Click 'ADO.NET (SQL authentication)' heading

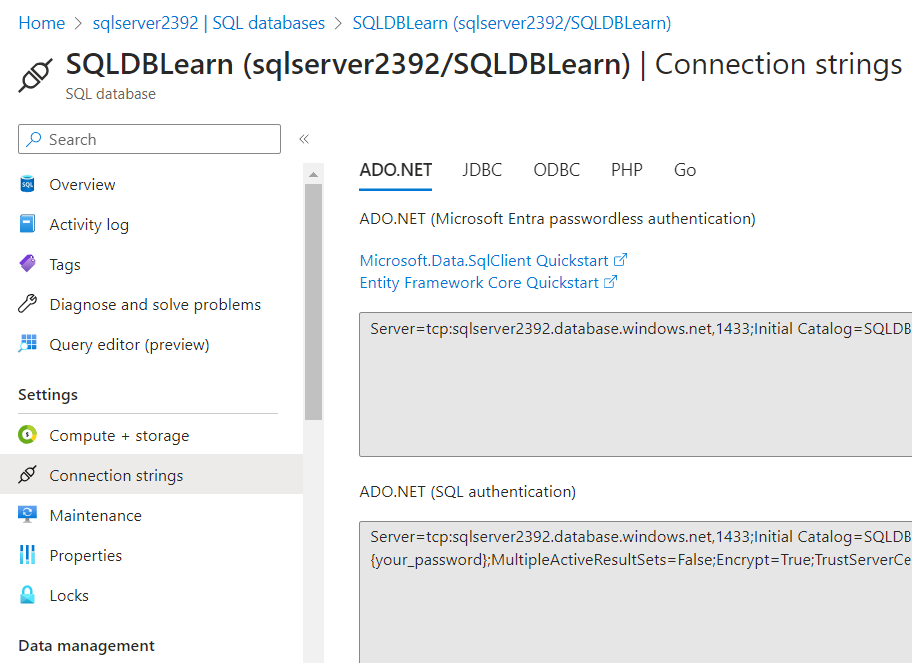pos(468,491)
